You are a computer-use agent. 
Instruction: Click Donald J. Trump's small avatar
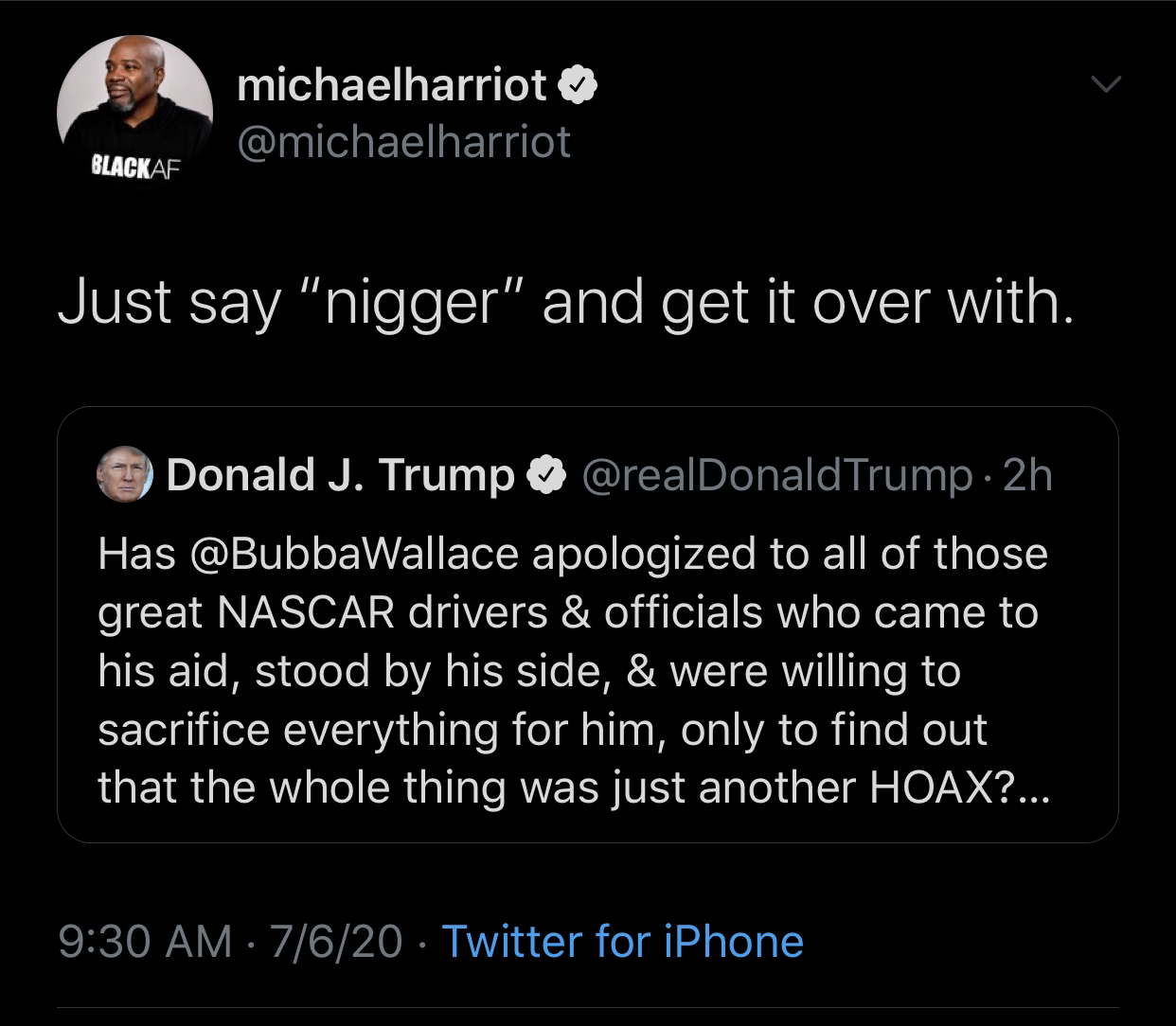[125, 474]
